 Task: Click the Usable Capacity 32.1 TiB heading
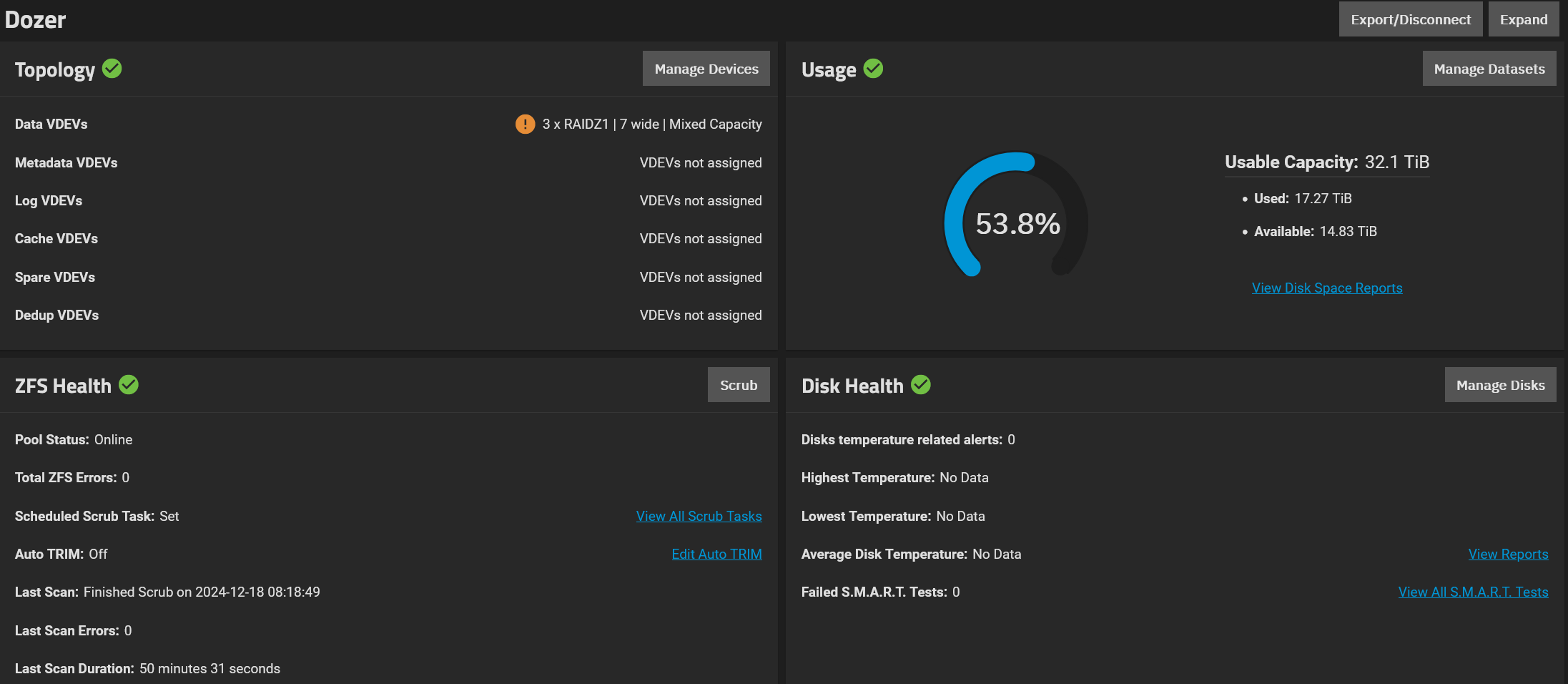click(x=1326, y=162)
